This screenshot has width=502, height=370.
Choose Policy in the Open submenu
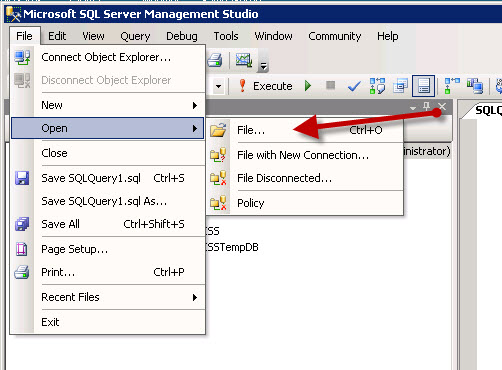coord(305,203)
